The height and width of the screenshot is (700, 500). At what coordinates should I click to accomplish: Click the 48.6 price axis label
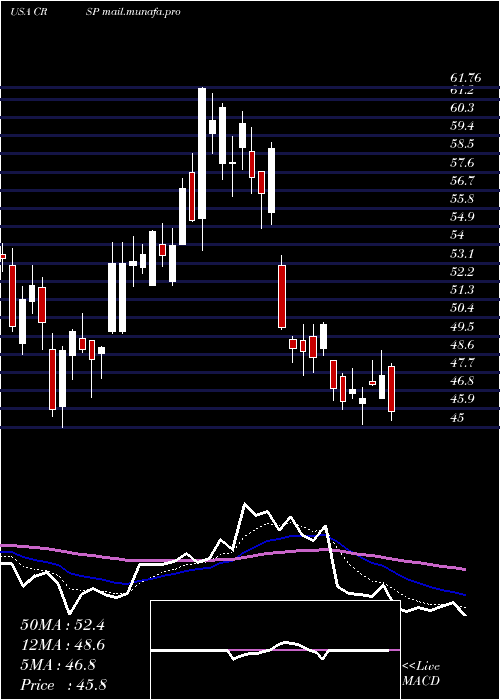(x=462, y=345)
